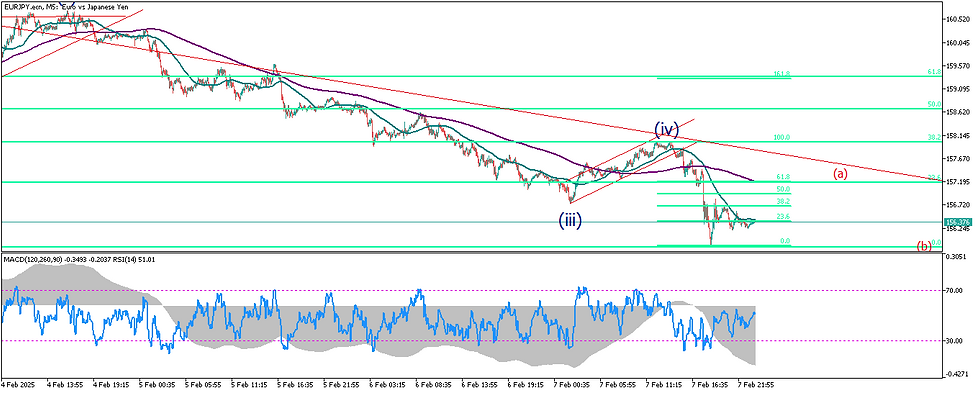
Task: Click the 100.0 Fibonacci level label
Action: click(782, 137)
